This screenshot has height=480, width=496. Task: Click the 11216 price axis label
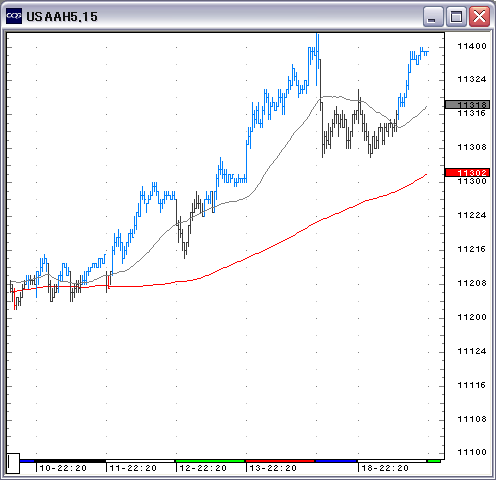[472, 249]
